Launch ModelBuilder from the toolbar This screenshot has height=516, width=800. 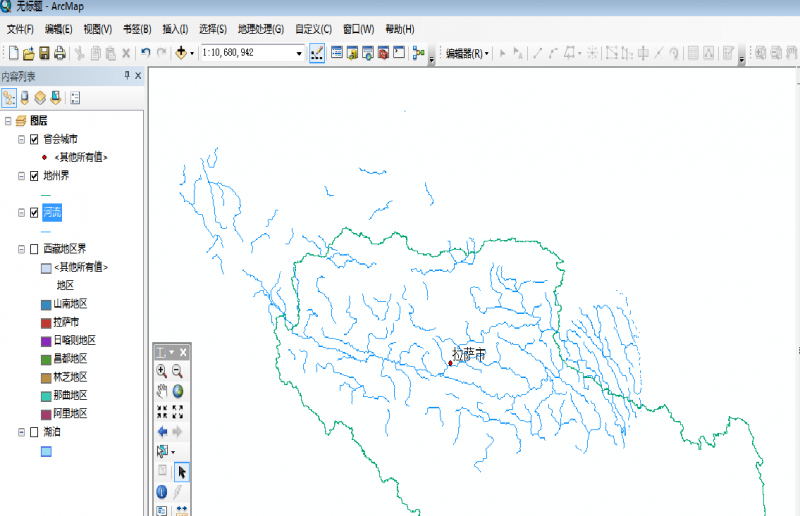coord(419,53)
